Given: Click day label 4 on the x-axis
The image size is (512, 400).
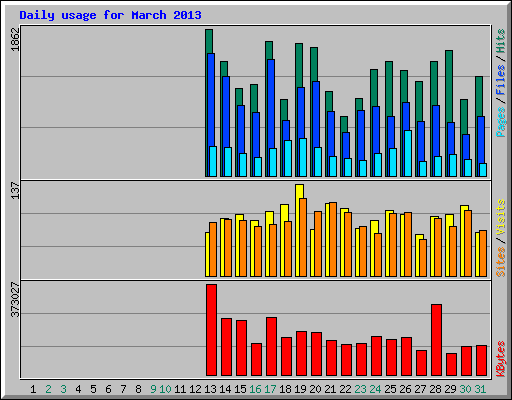Looking at the screenshot, I should point(78,389).
